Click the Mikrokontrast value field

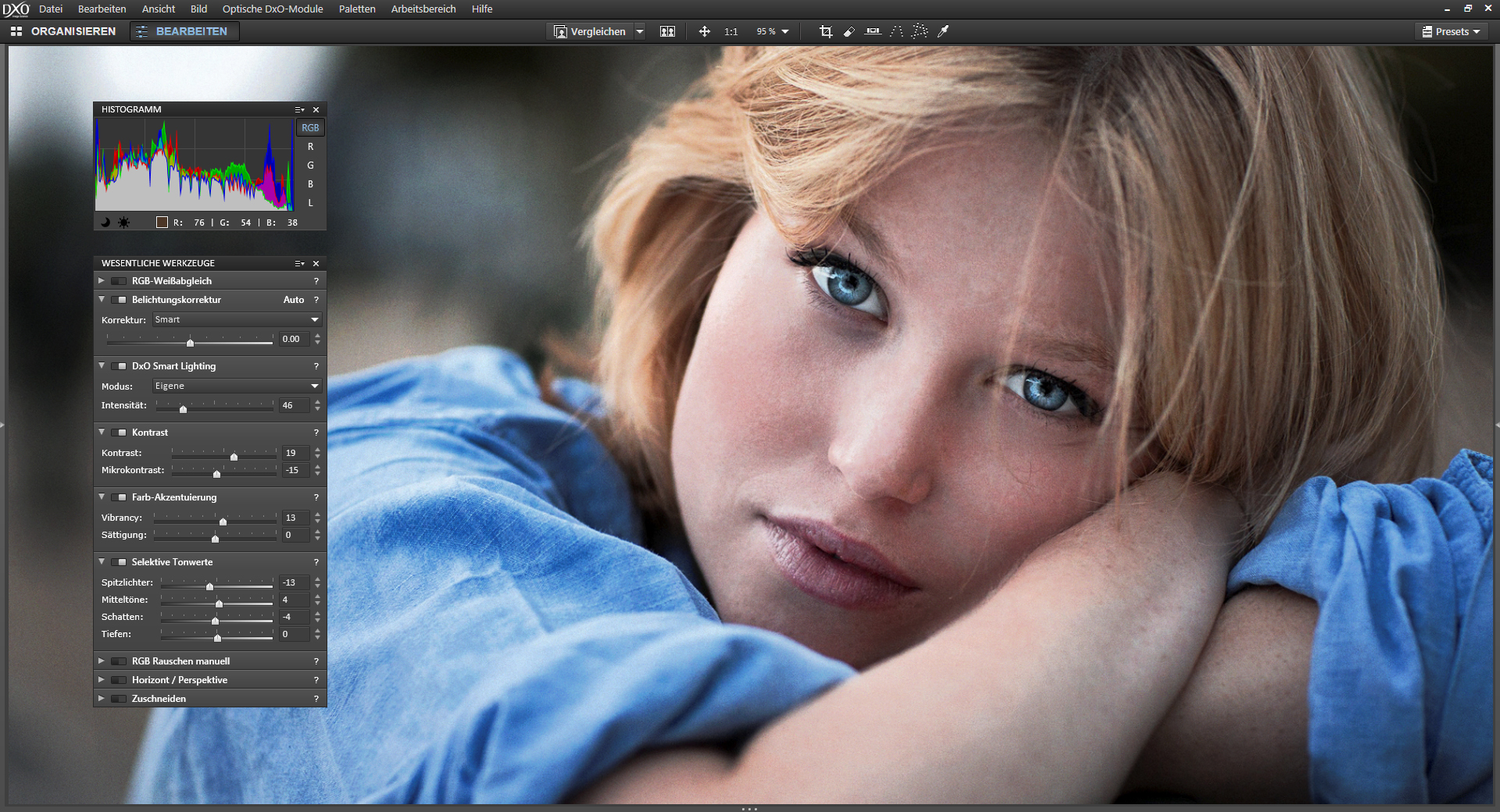point(295,470)
